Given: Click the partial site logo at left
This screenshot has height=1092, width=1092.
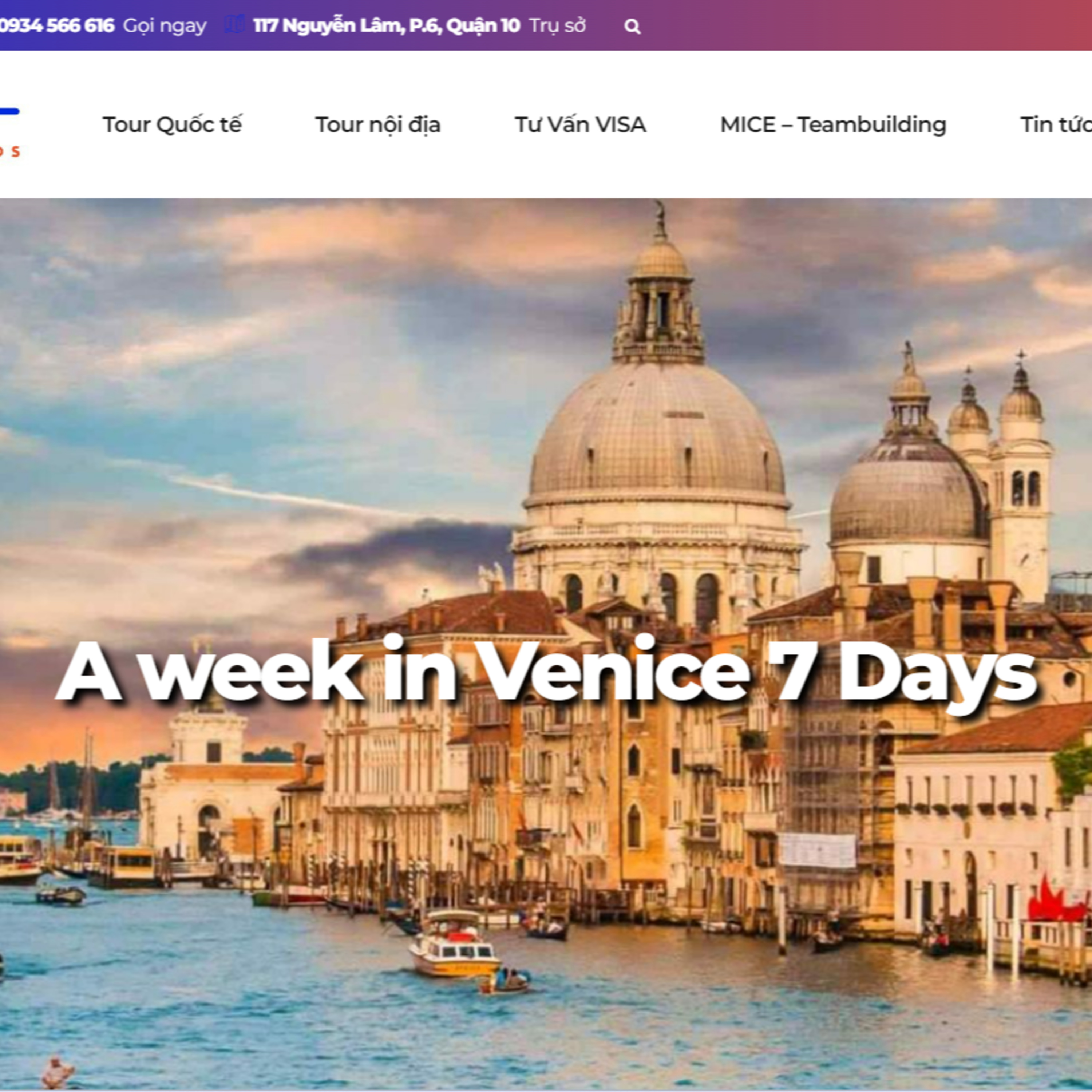Looking at the screenshot, I should [x=9, y=131].
